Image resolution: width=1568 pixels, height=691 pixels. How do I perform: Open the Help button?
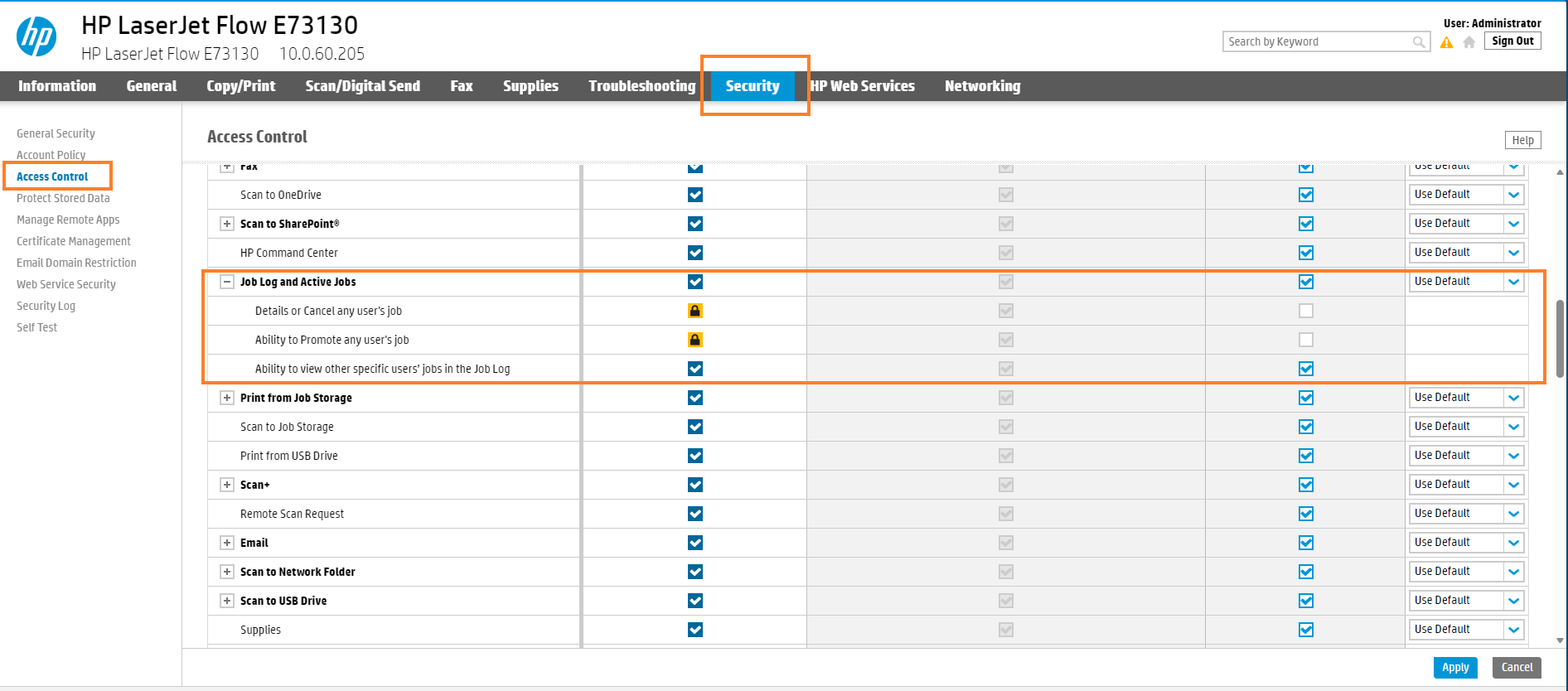pos(1523,140)
